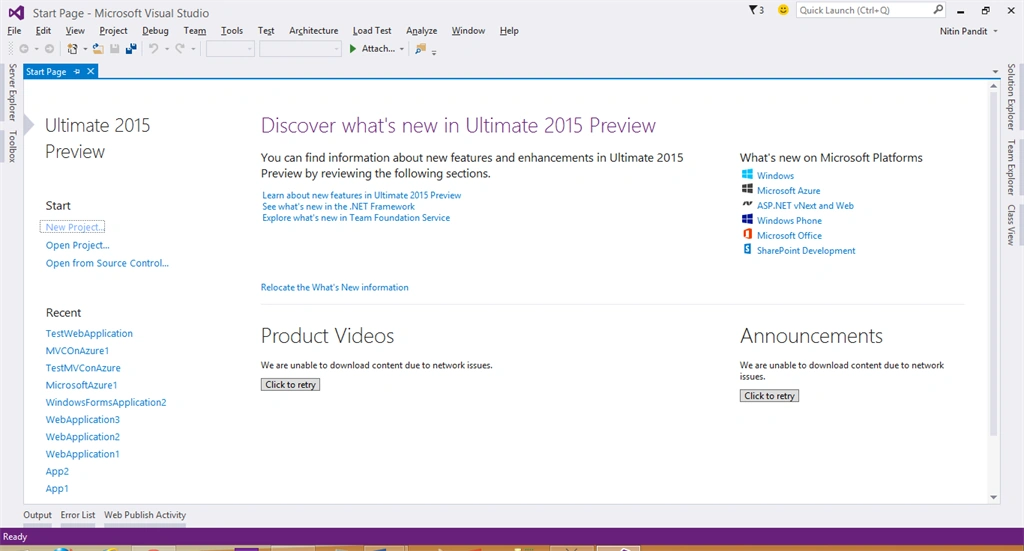This screenshot has width=1024, height=551.
Task: Open the TestWebApplication recent project
Action: [89, 334]
